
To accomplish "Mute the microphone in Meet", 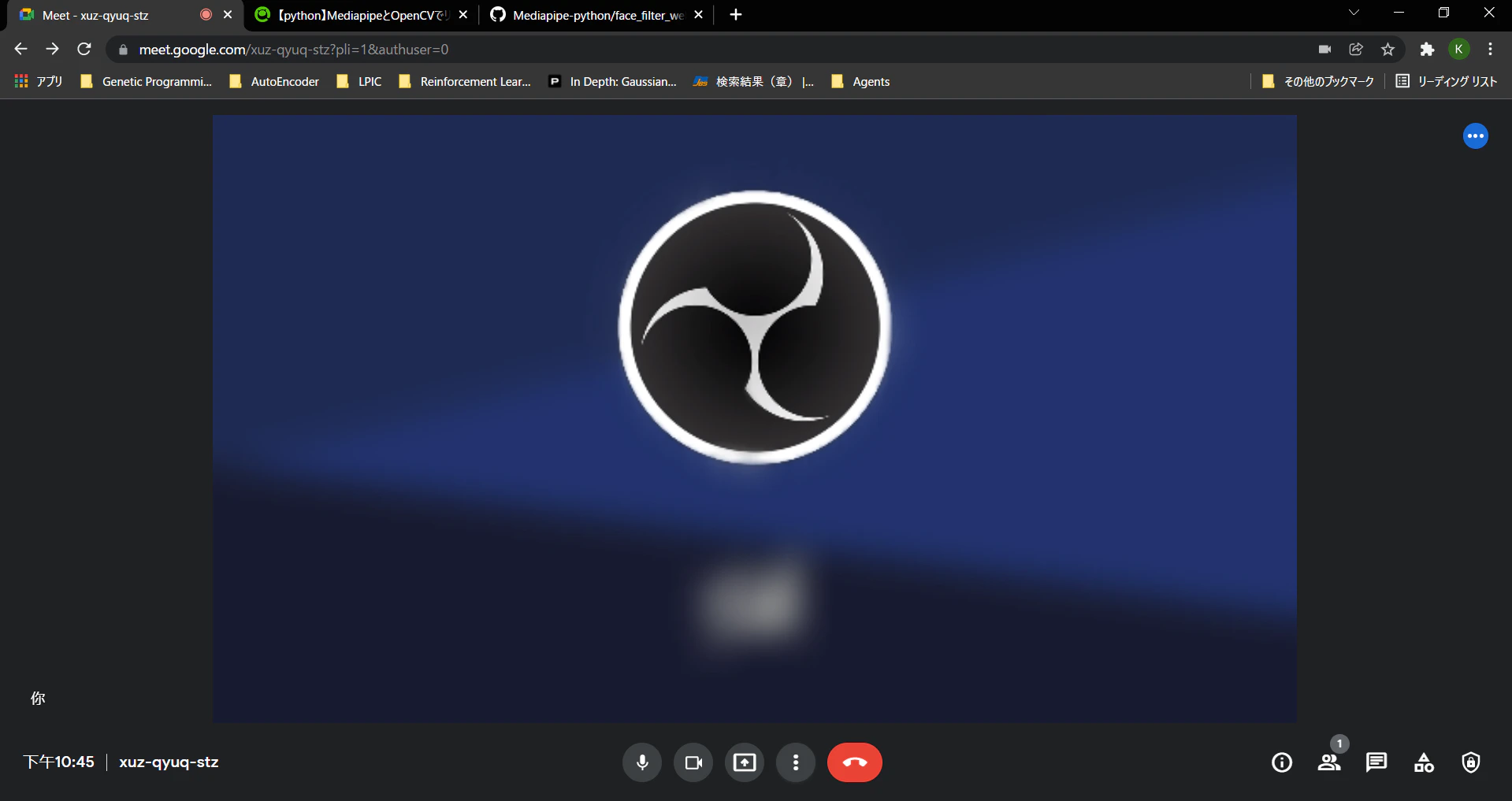I will [642, 762].
